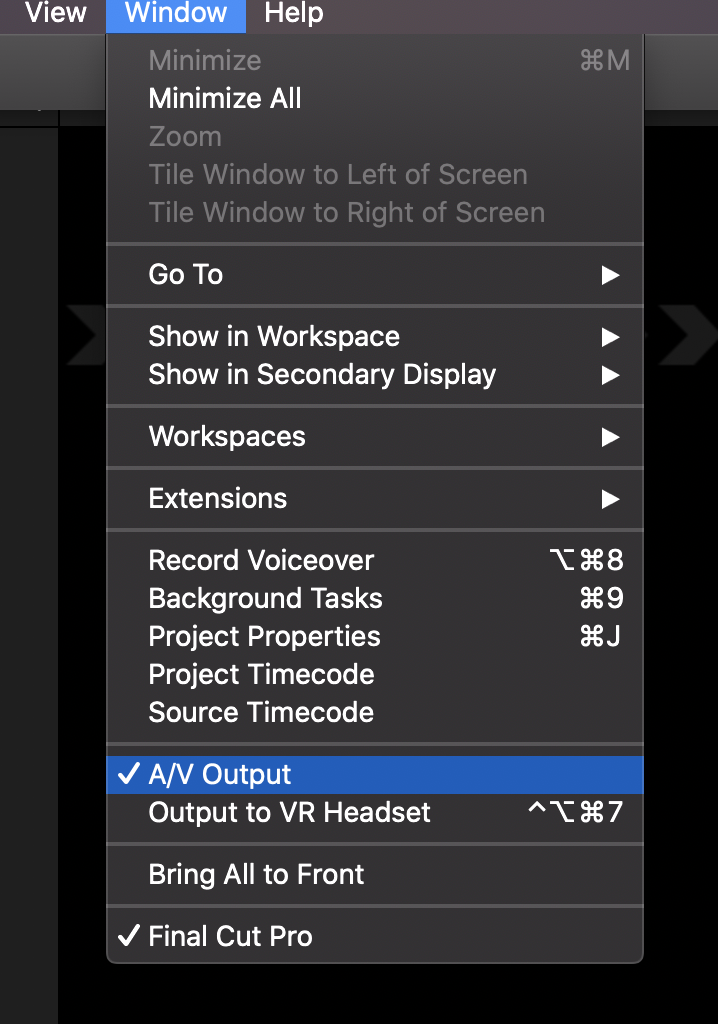The image size is (718, 1024).
Task: Open the View menu
Action: point(56,14)
